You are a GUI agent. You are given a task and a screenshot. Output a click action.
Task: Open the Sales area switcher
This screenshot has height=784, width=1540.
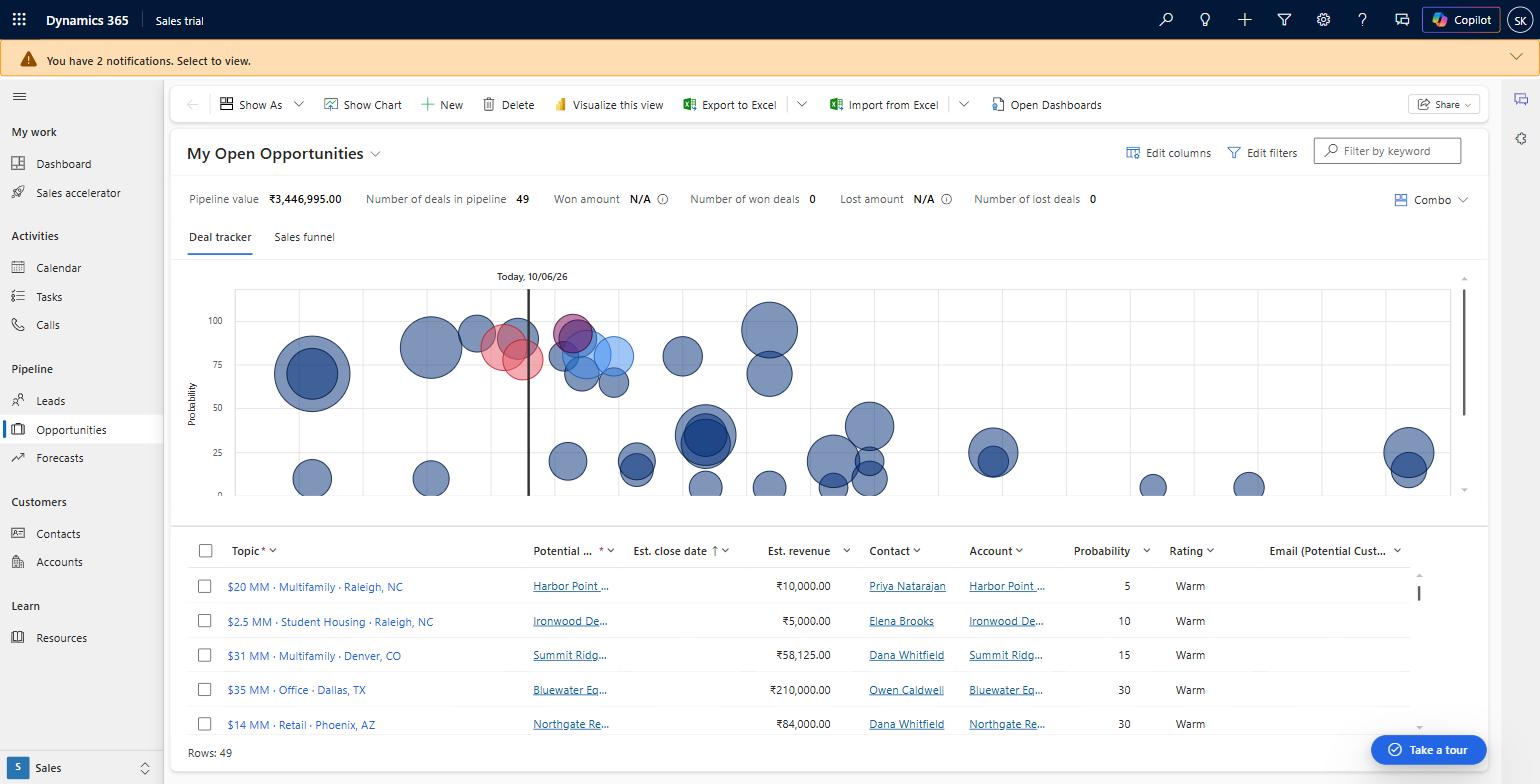(x=80, y=768)
